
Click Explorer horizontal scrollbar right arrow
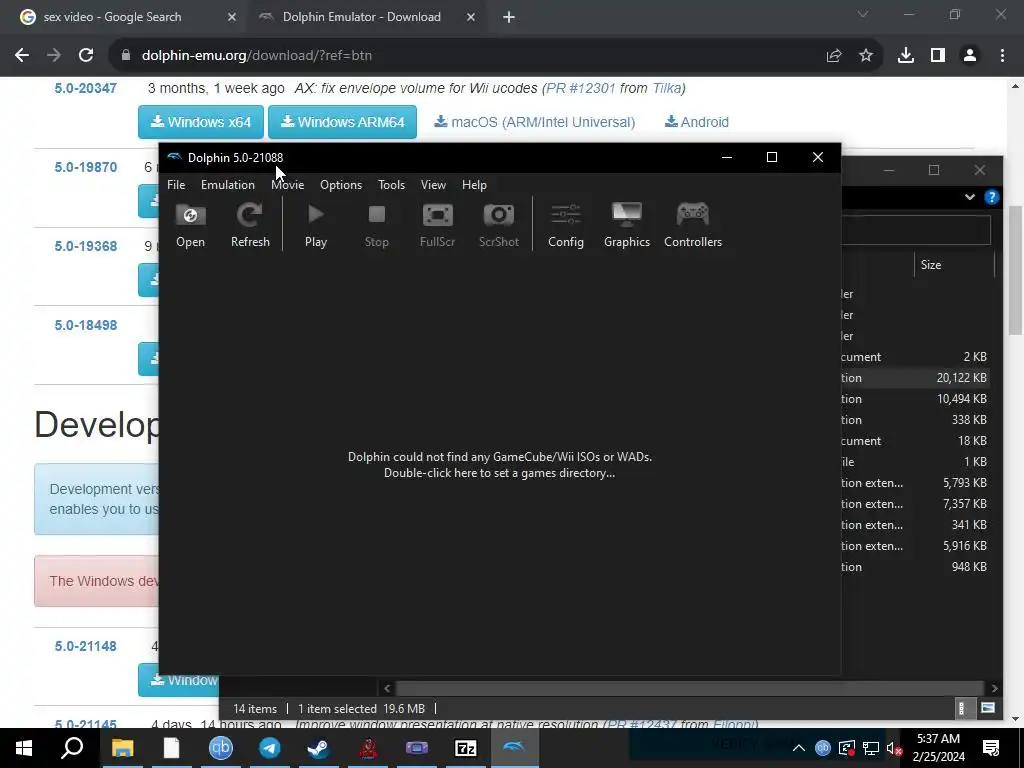994,688
